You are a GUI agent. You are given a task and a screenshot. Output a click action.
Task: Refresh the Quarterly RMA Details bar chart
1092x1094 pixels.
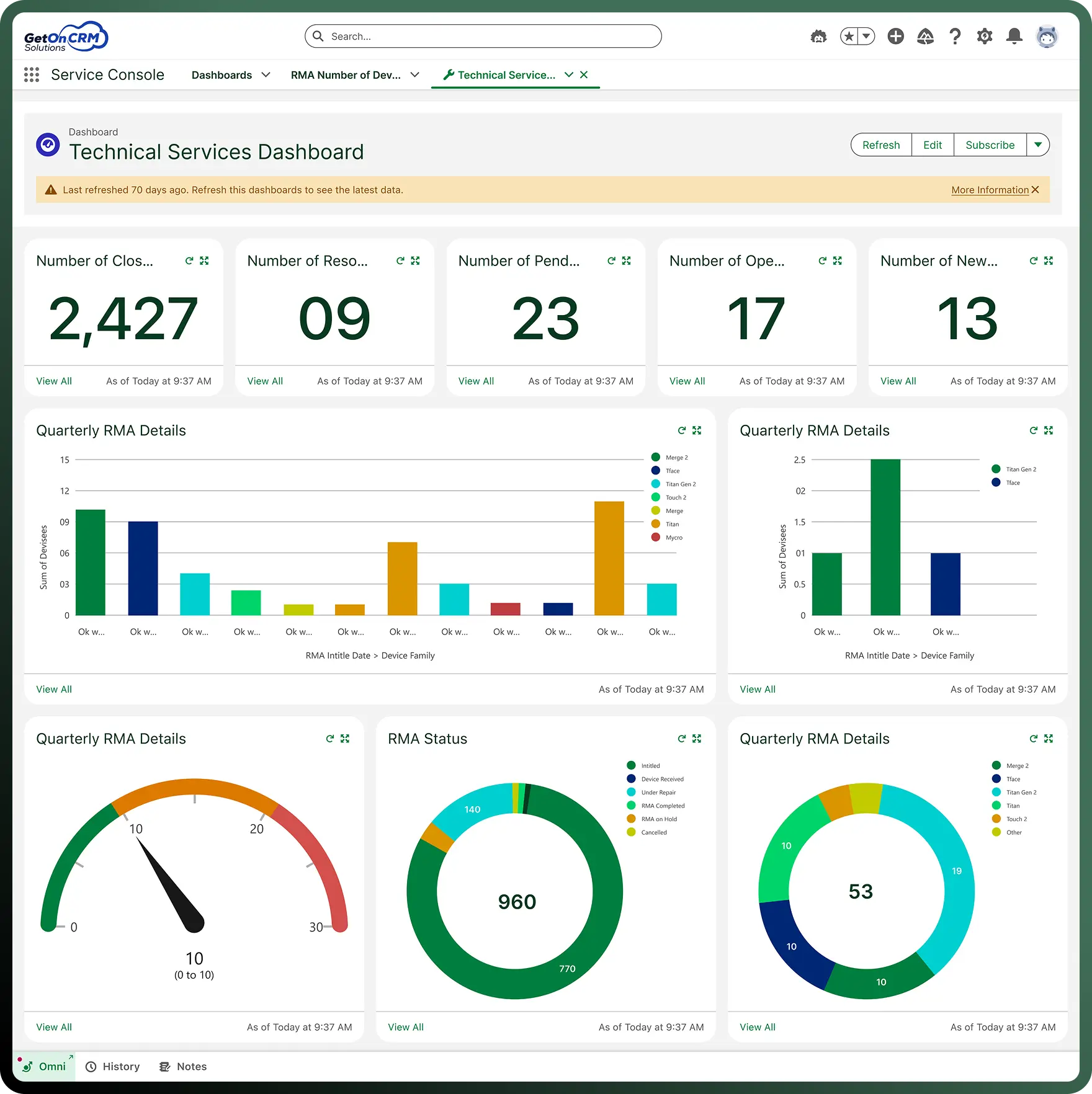click(x=681, y=430)
